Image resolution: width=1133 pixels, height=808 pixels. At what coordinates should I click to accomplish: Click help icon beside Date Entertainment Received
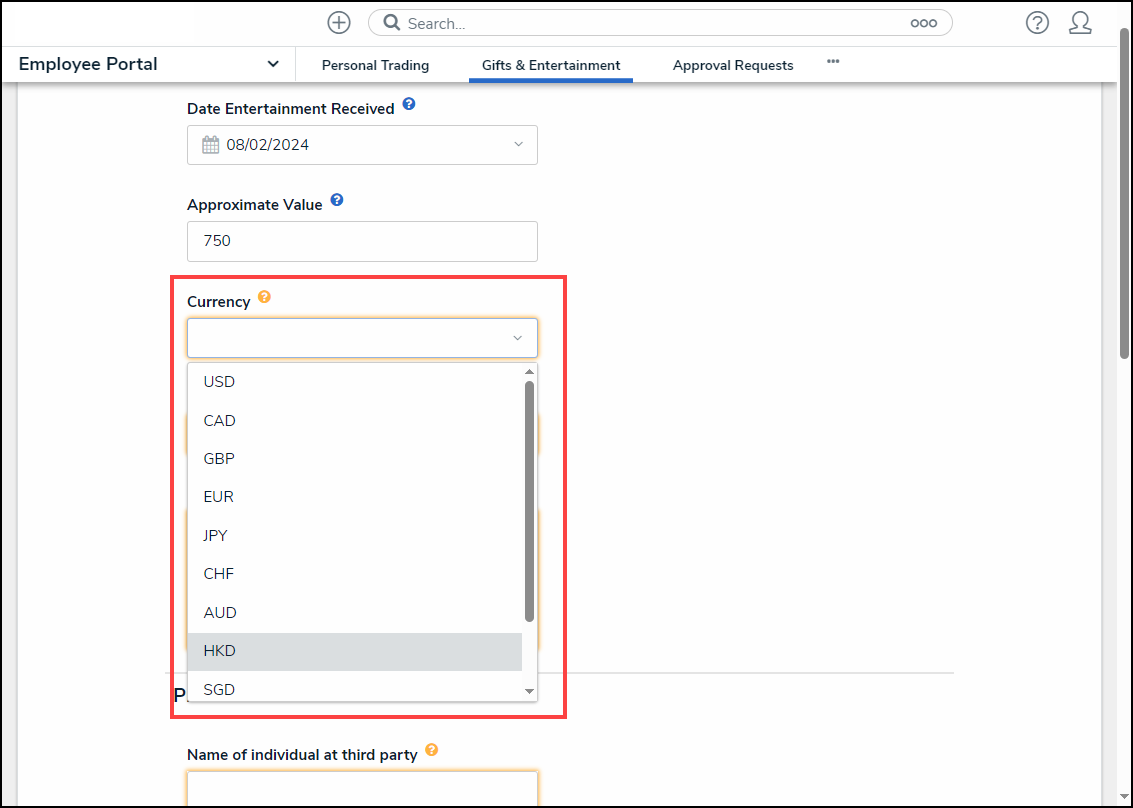[x=409, y=105]
